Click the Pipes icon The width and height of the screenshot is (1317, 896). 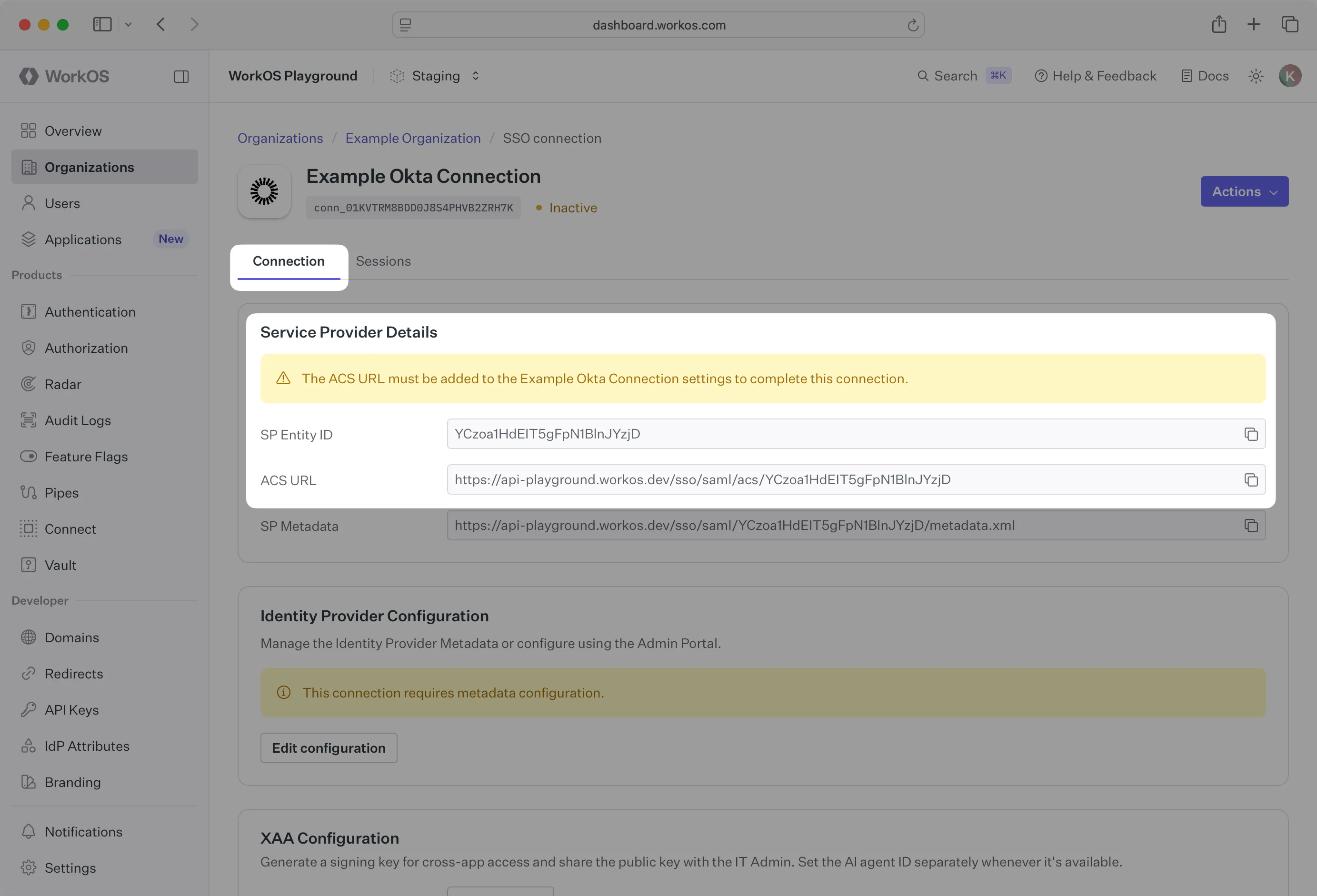pyautogui.click(x=29, y=492)
